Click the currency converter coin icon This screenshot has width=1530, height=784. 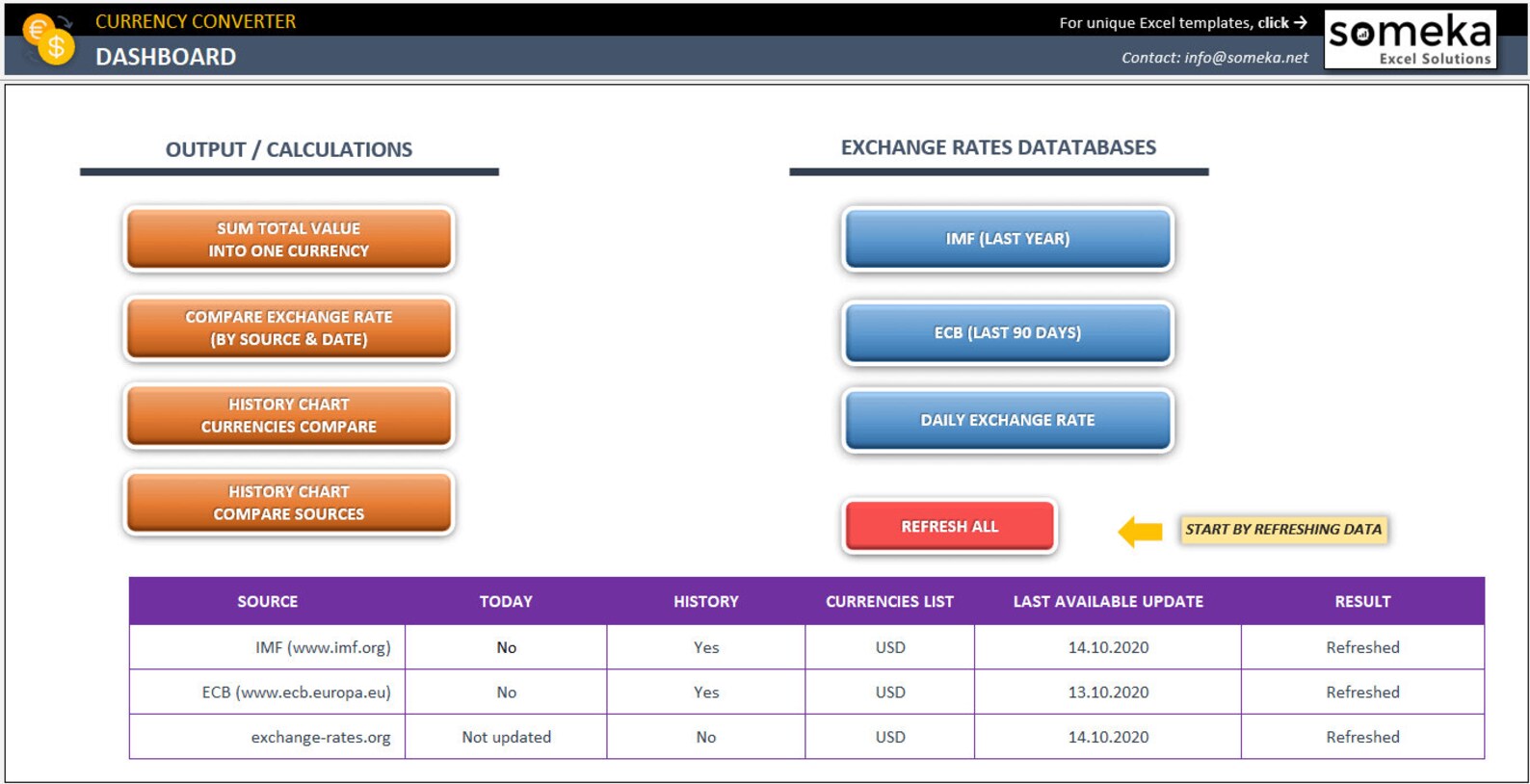pyautogui.click(x=49, y=39)
